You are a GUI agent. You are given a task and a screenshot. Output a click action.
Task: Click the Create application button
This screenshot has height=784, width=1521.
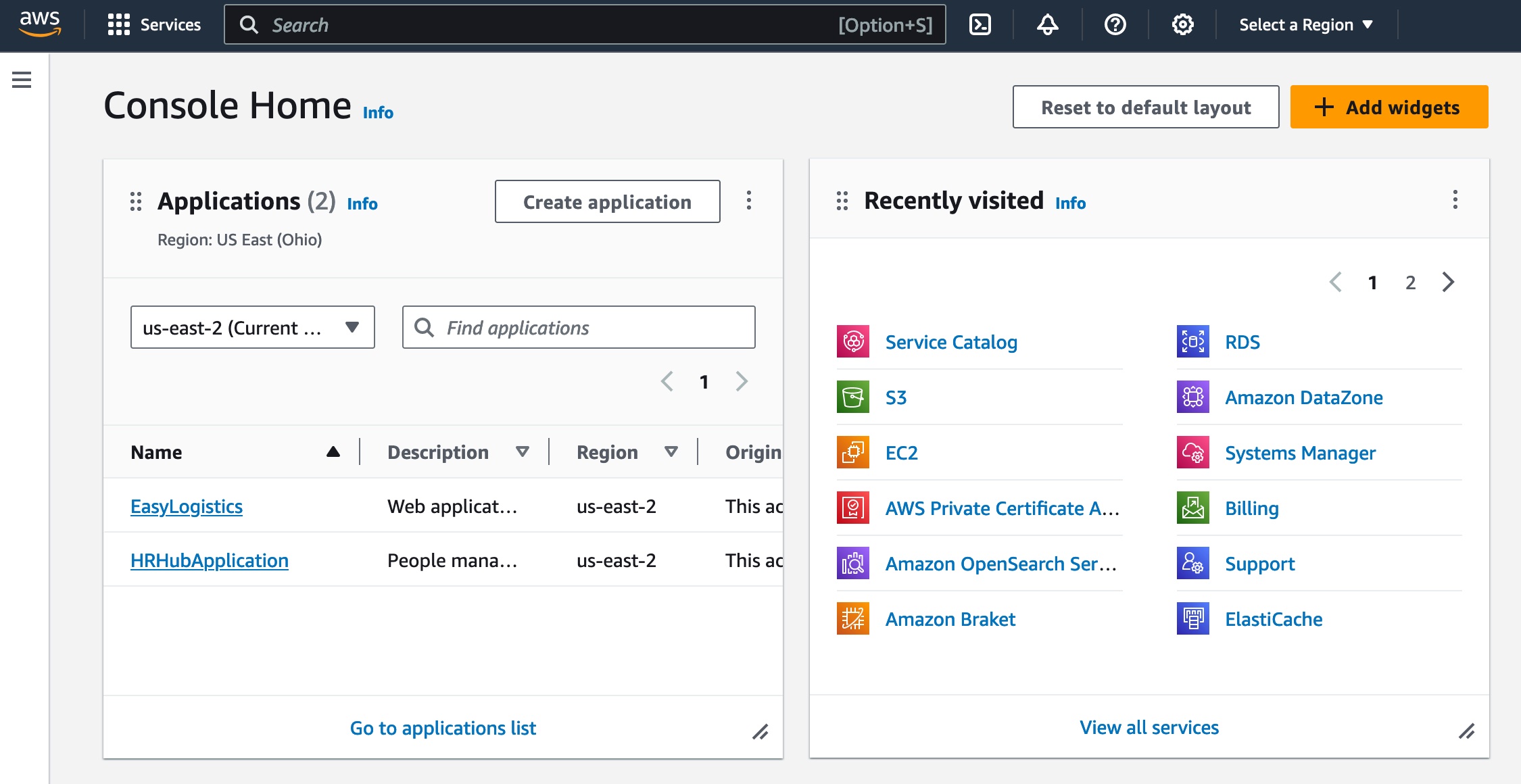[x=606, y=201]
